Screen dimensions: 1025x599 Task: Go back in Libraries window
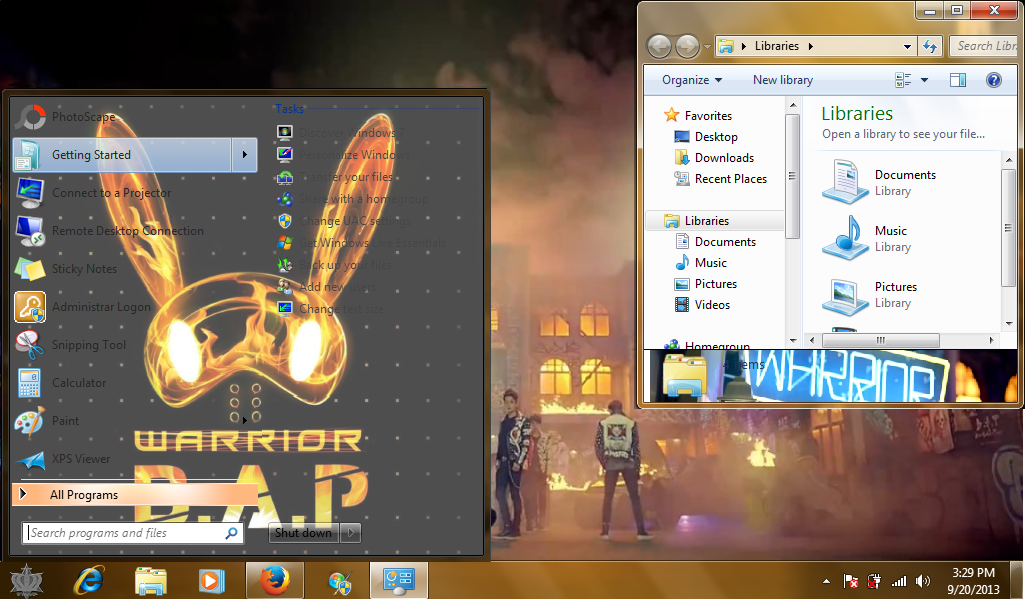point(659,46)
